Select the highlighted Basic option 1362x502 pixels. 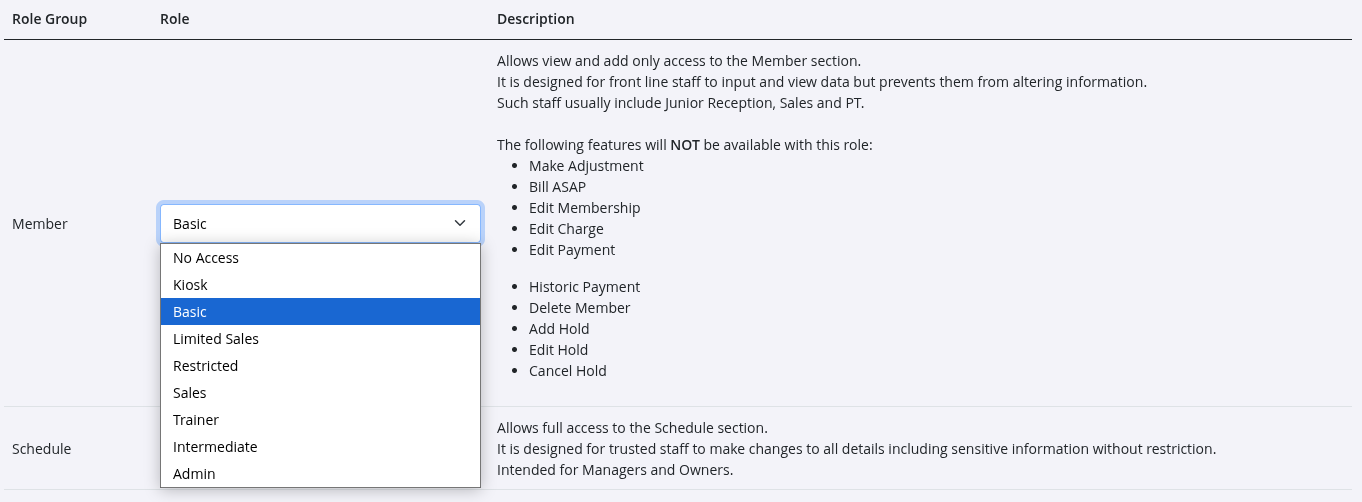coord(190,312)
